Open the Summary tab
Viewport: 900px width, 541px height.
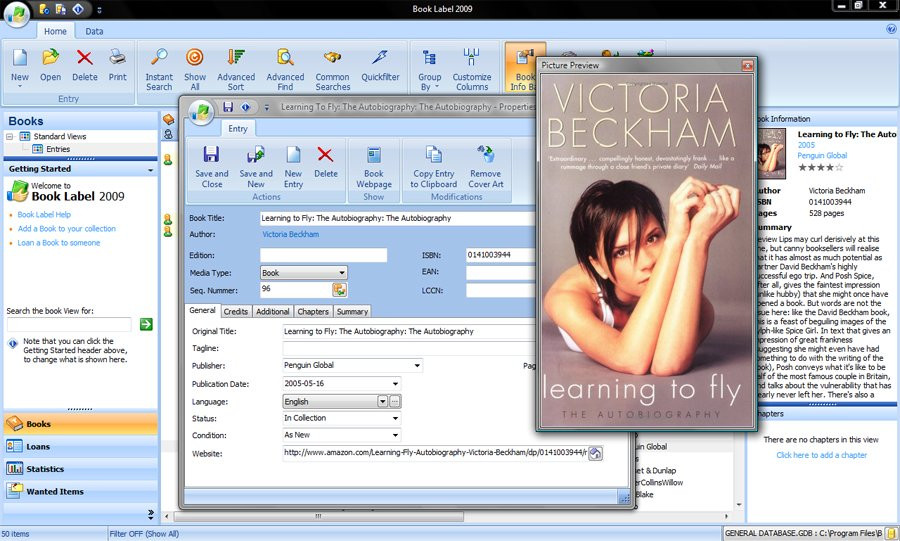[352, 312]
